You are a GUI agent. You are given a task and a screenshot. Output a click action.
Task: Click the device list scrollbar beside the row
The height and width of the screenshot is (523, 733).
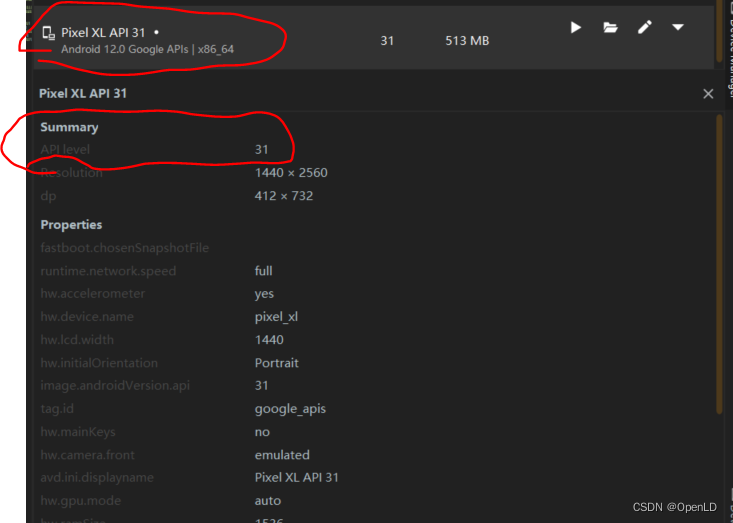pos(719,31)
